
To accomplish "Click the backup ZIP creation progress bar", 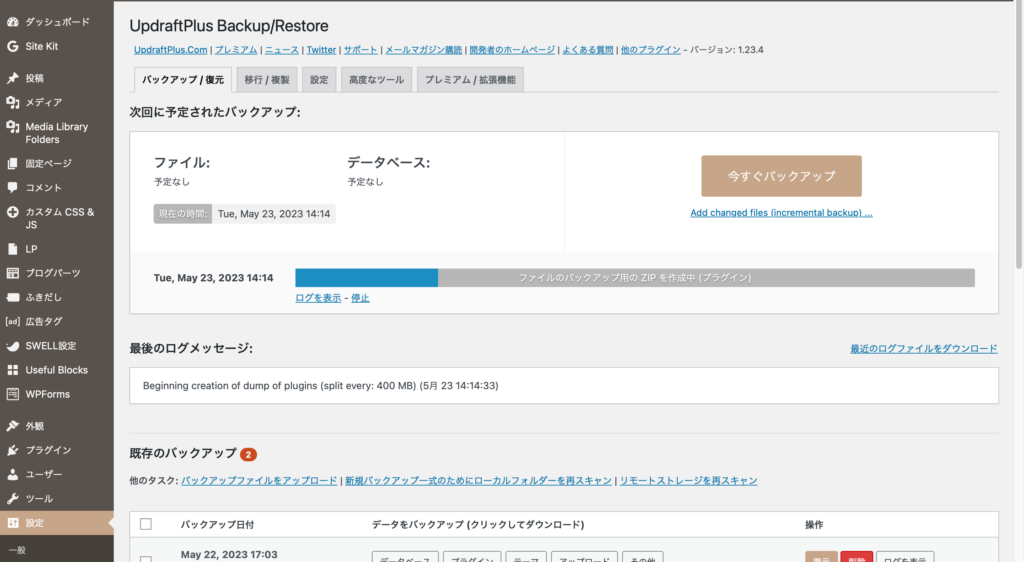I will 635,277.
